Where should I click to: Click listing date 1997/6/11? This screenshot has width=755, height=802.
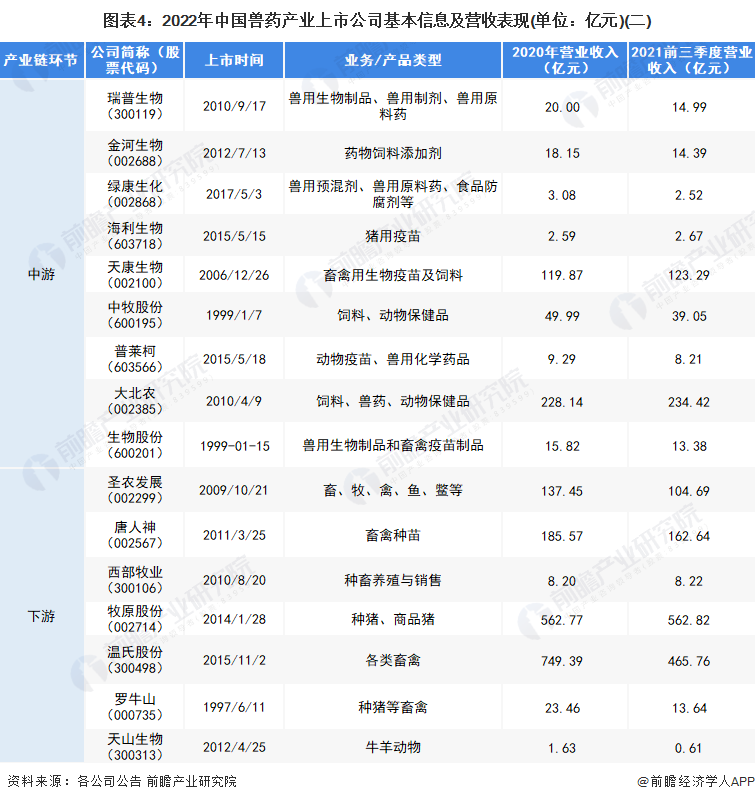coord(234,707)
